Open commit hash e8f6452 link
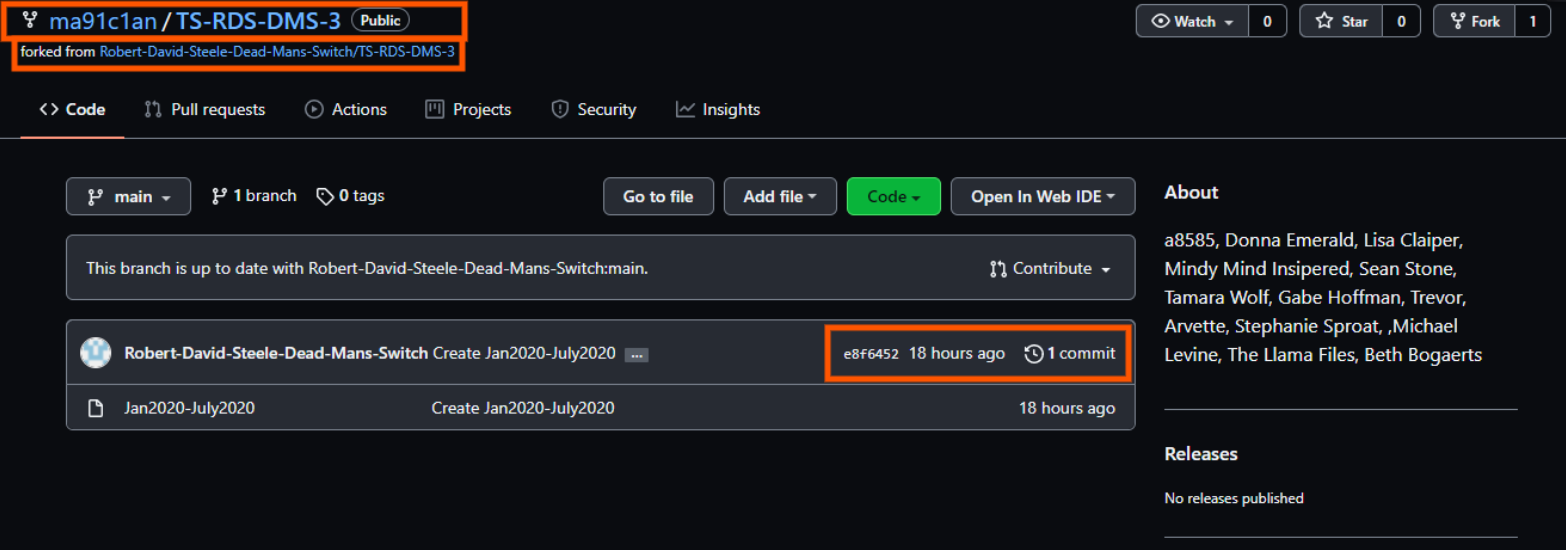The width and height of the screenshot is (1566, 550). point(871,354)
